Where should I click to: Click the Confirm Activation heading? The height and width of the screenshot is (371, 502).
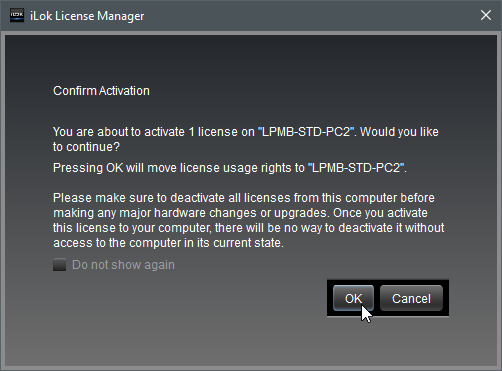pos(101,91)
